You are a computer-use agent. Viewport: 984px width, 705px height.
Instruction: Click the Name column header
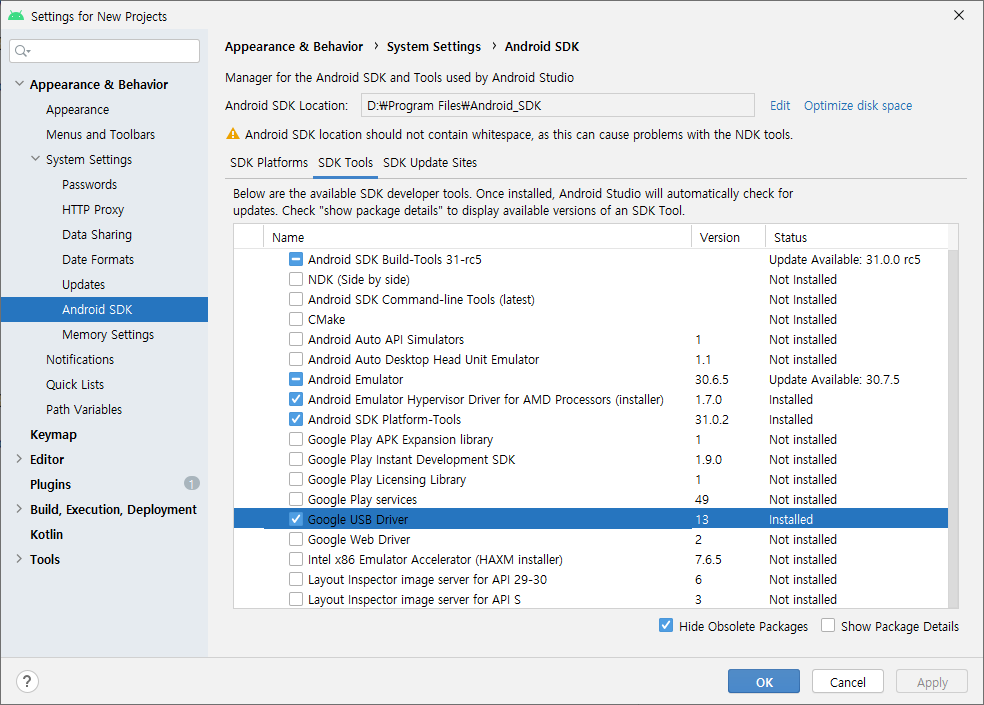[x=477, y=237]
